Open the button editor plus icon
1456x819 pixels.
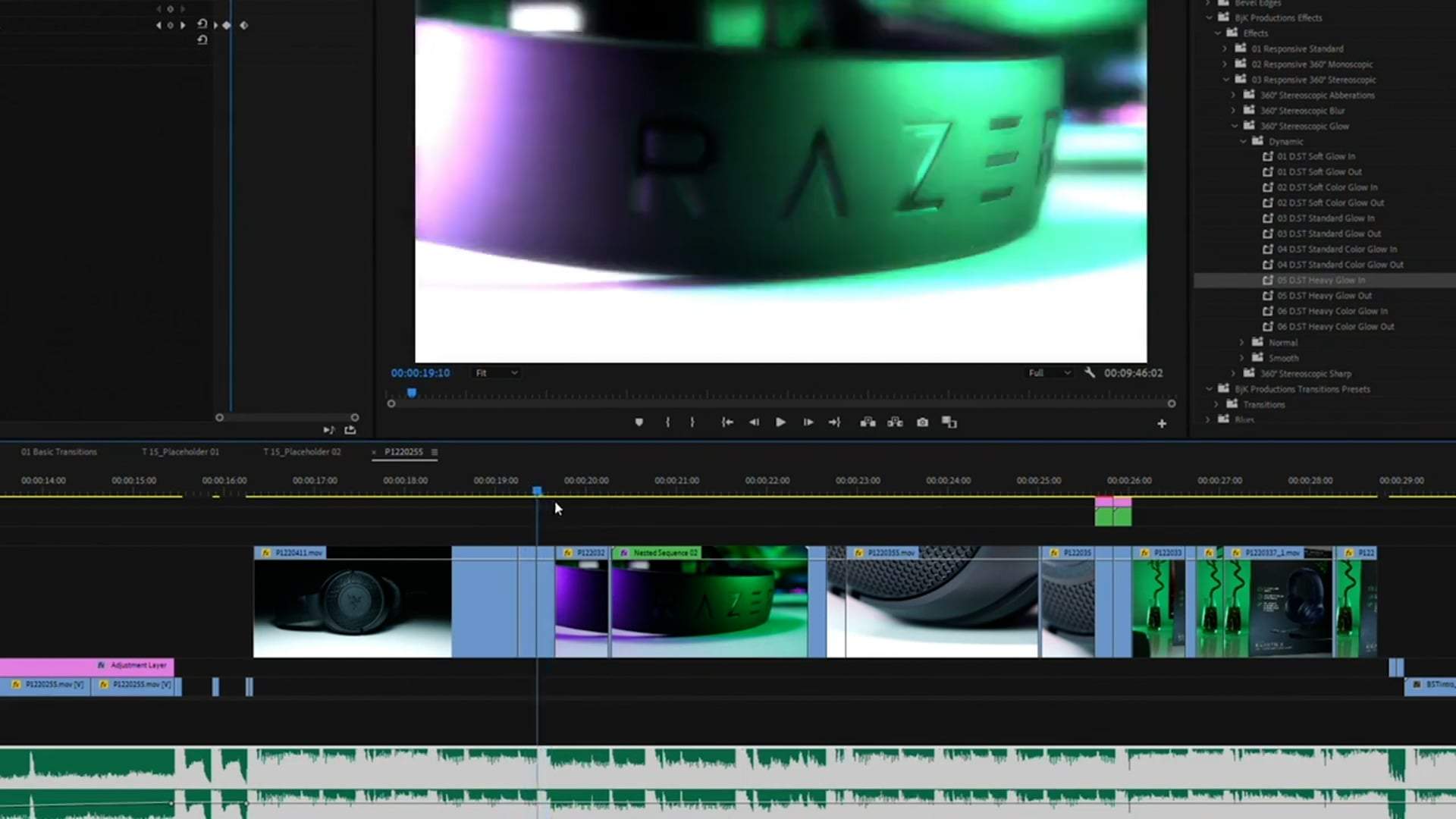click(x=1161, y=424)
